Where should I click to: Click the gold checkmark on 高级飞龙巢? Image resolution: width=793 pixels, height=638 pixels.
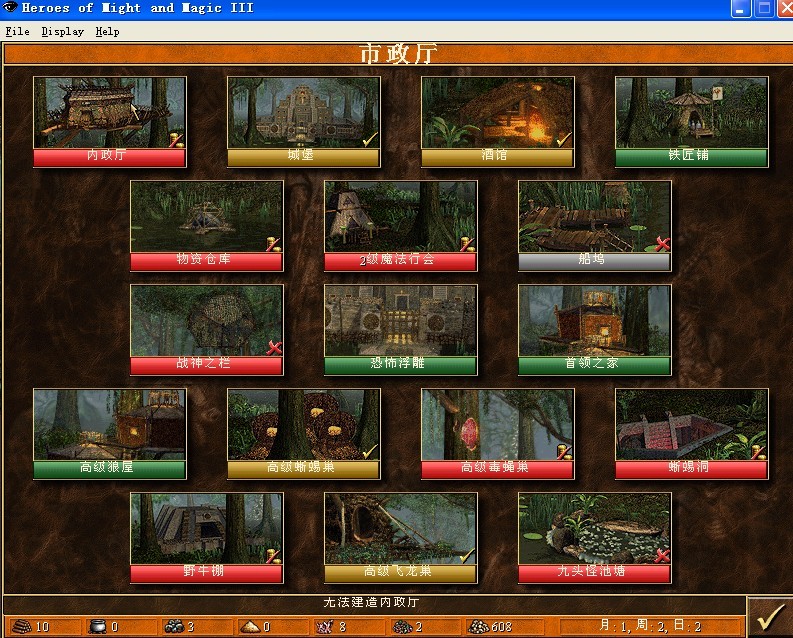(468, 555)
